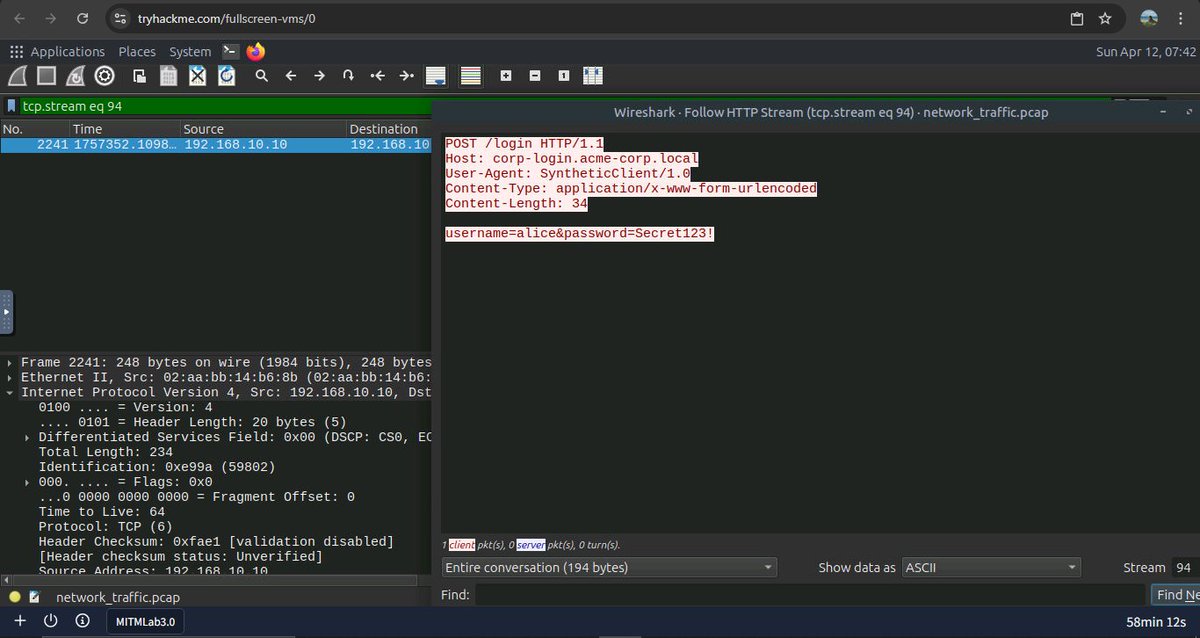Sort packets by the Time column
This screenshot has height=638, width=1200.
(124, 129)
